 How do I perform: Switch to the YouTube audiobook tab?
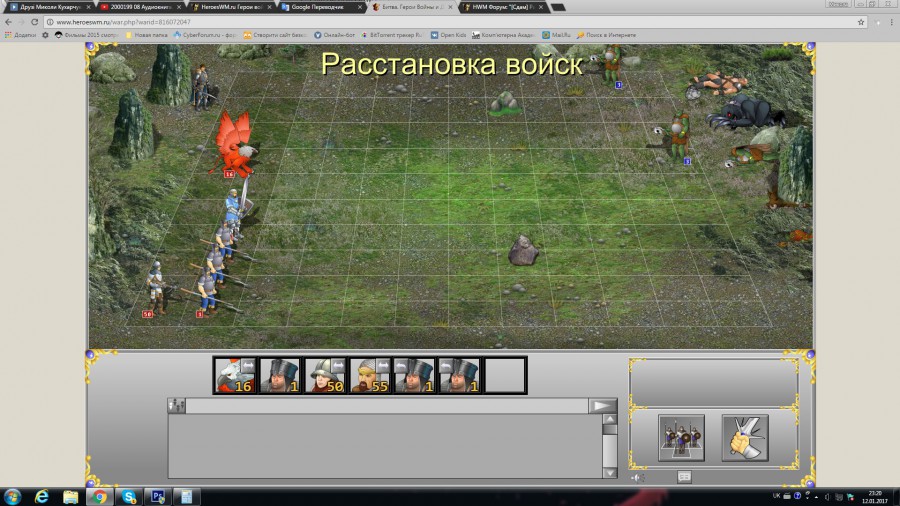139,7
